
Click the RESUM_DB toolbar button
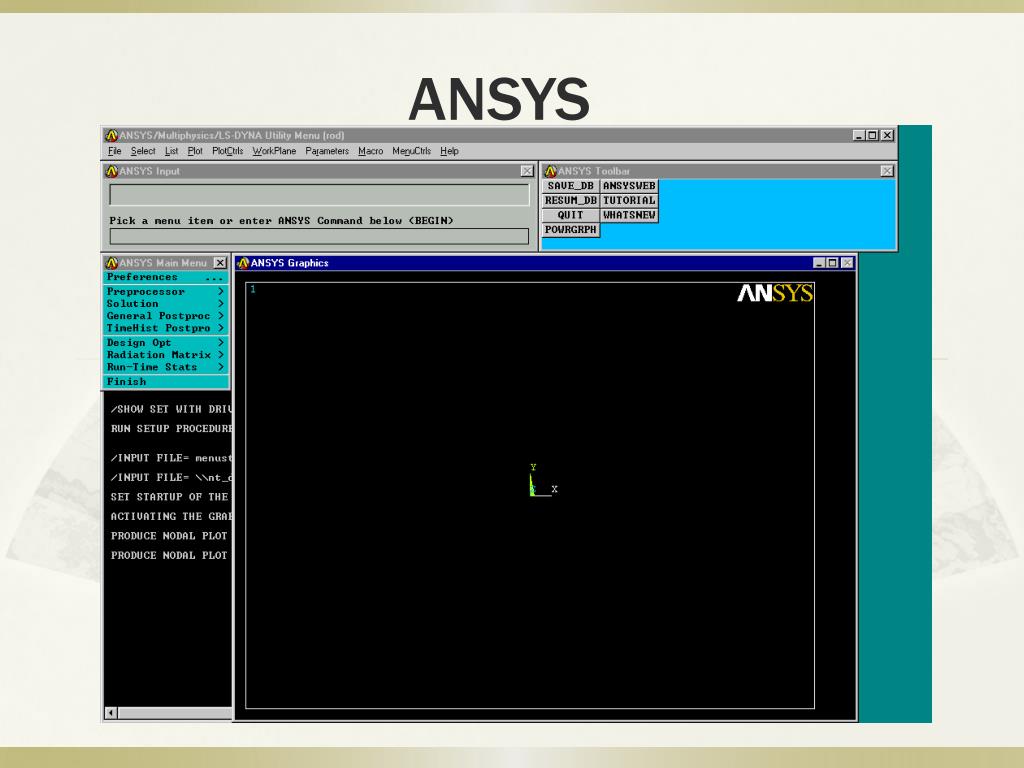pos(571,200)
